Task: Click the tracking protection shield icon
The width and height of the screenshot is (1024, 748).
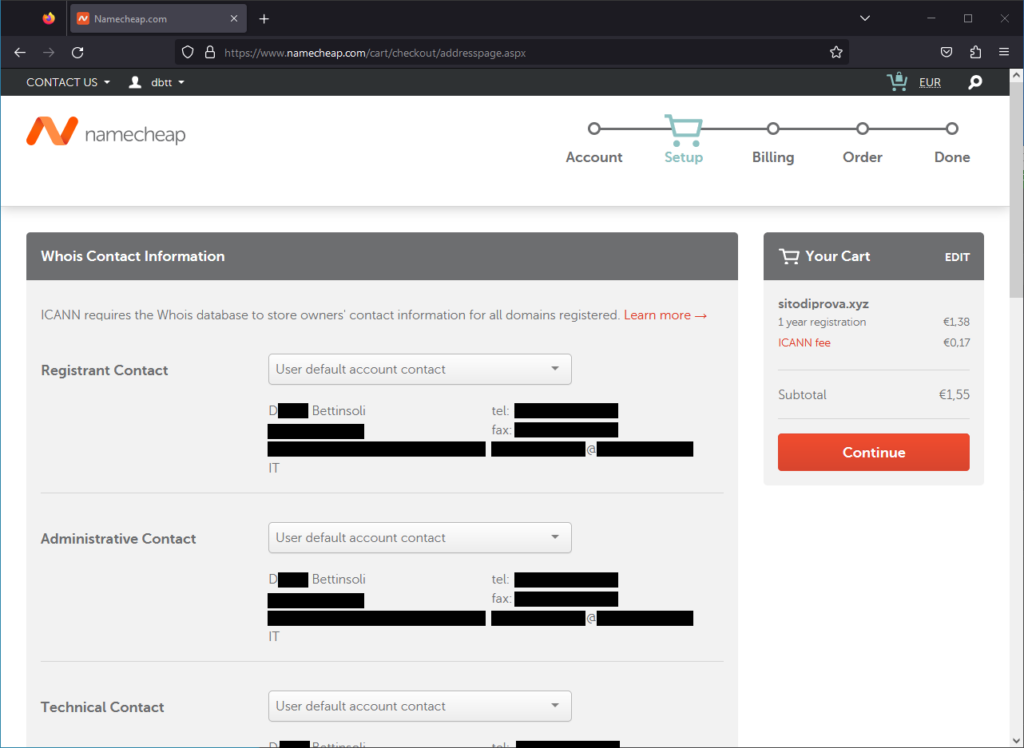Action: (x=187, y=52)
